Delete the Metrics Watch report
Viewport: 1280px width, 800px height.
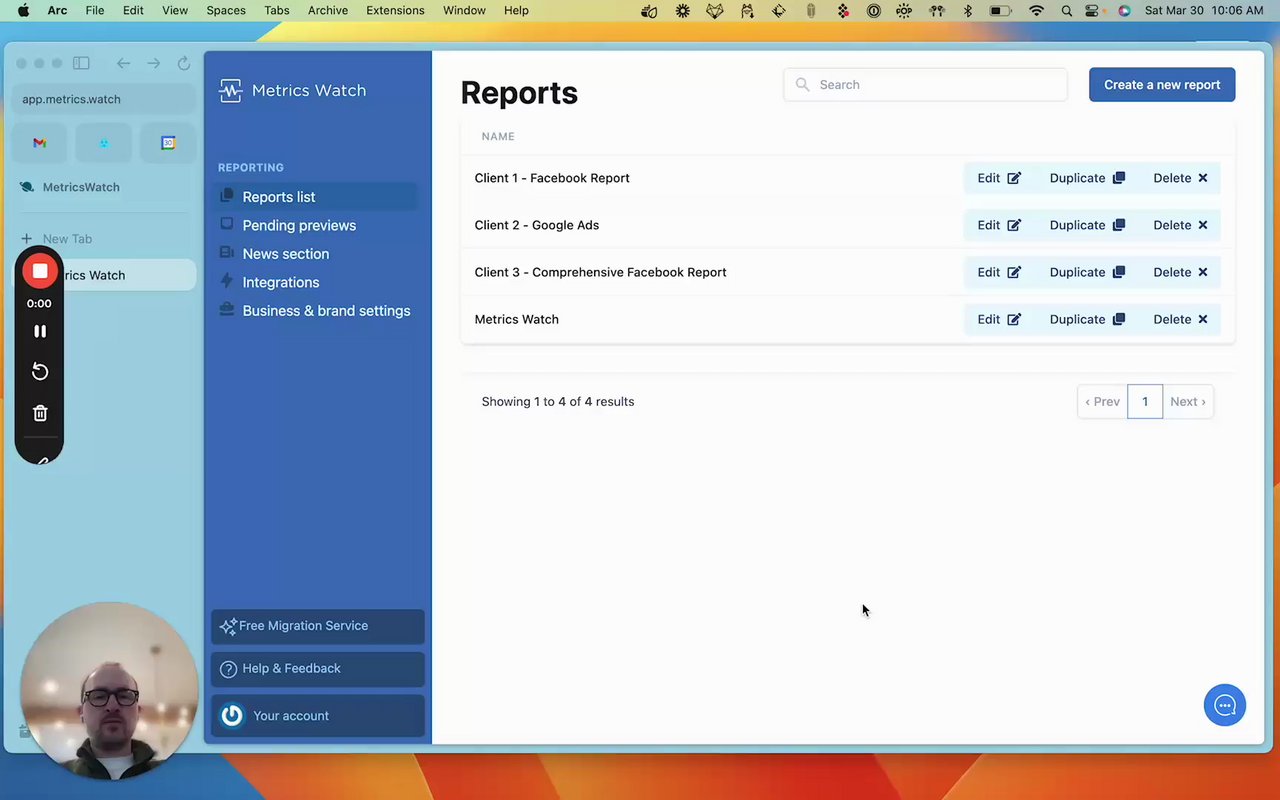pos(1180,319)
